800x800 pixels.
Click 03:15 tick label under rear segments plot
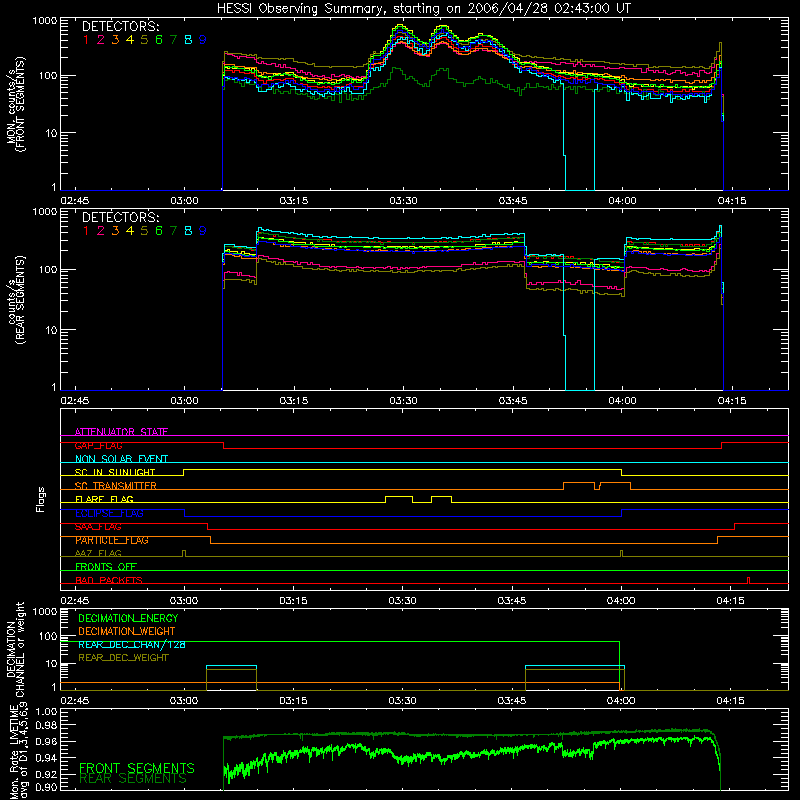[293, 401]
